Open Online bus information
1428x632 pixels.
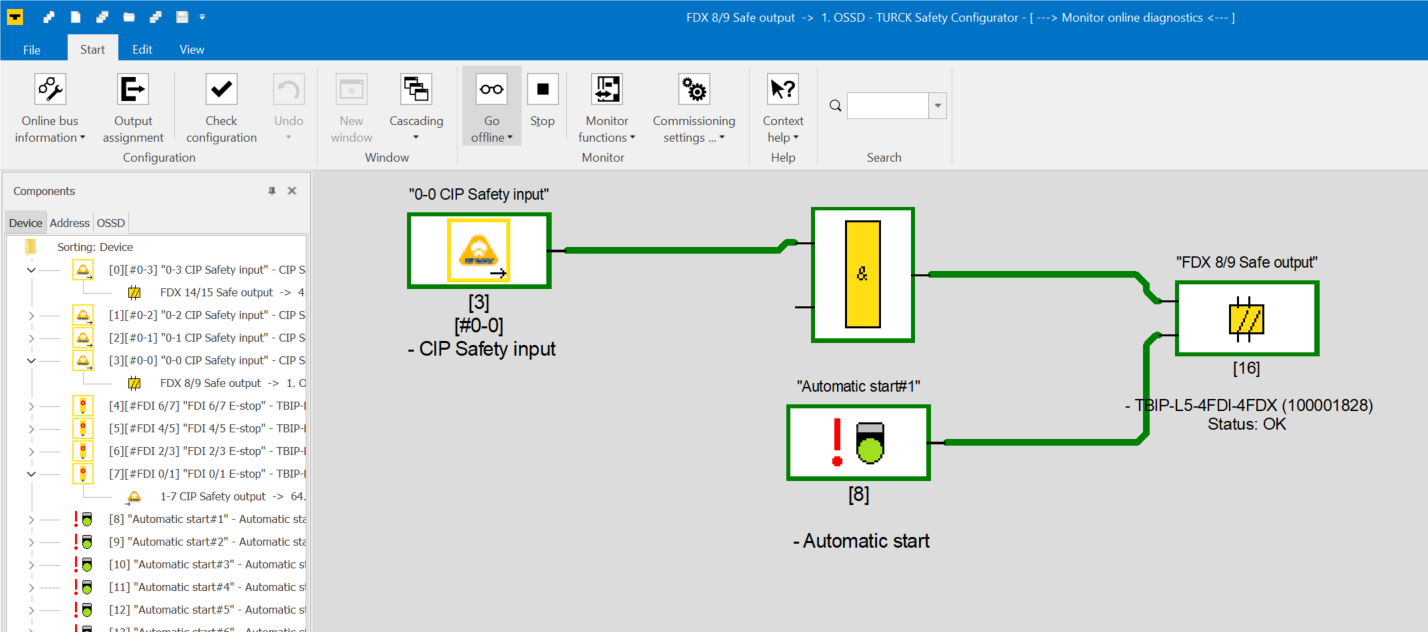pyautogui.click(x=50, y=108)
